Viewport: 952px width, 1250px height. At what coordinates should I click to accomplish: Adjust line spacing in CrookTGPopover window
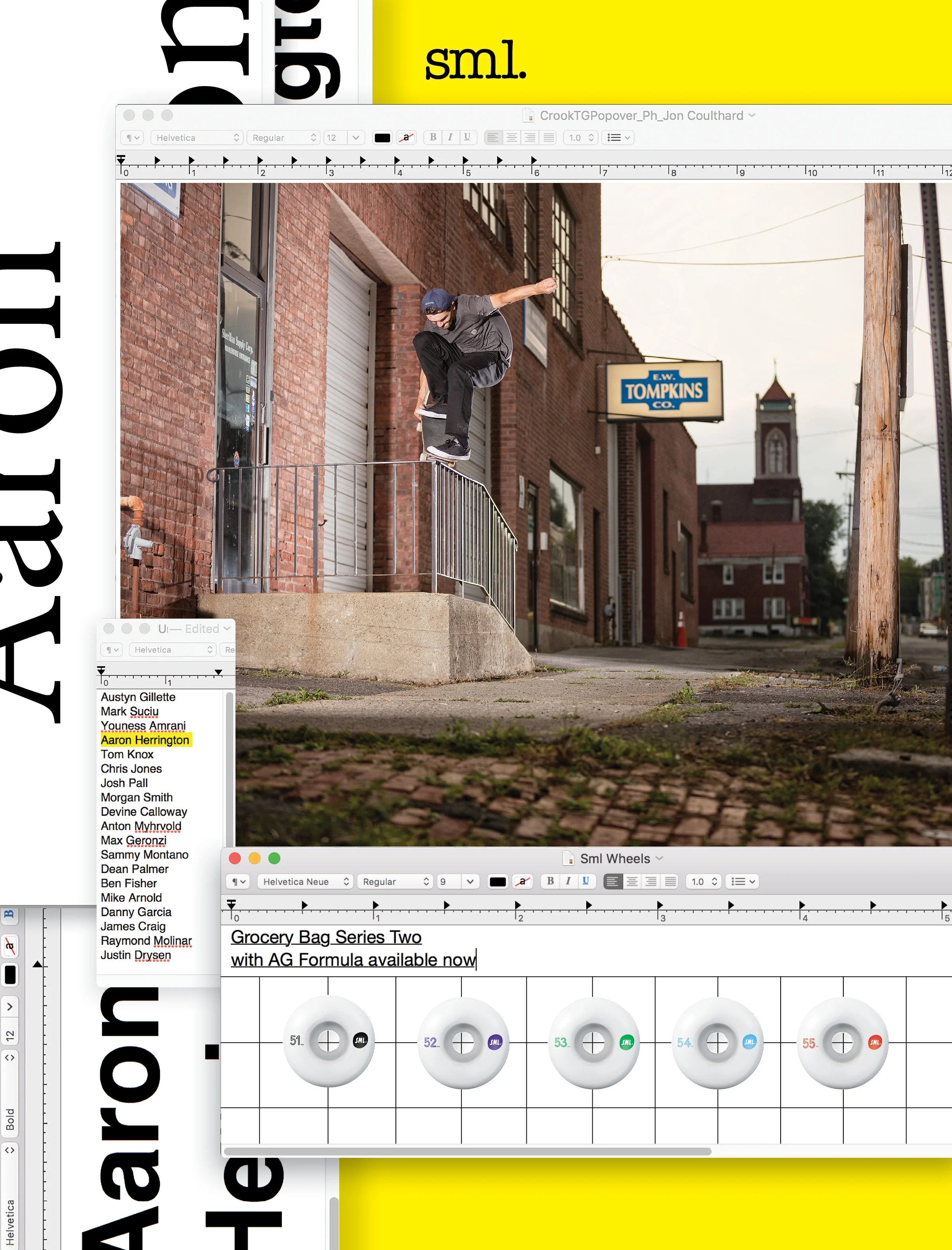point(580,138)
